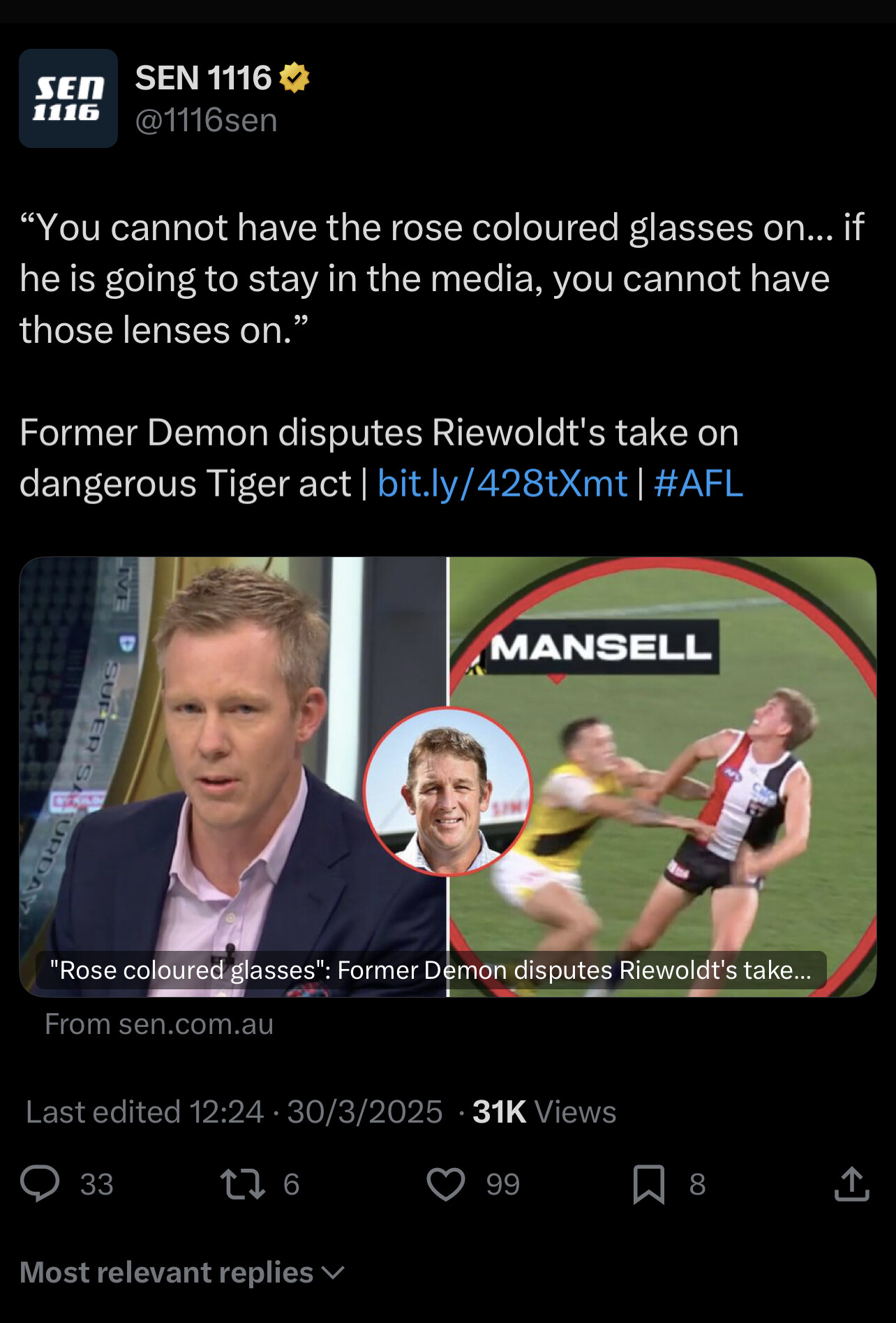Open the bit.ly/428tXmt link

pyautogui.click(x=502, y=483)
